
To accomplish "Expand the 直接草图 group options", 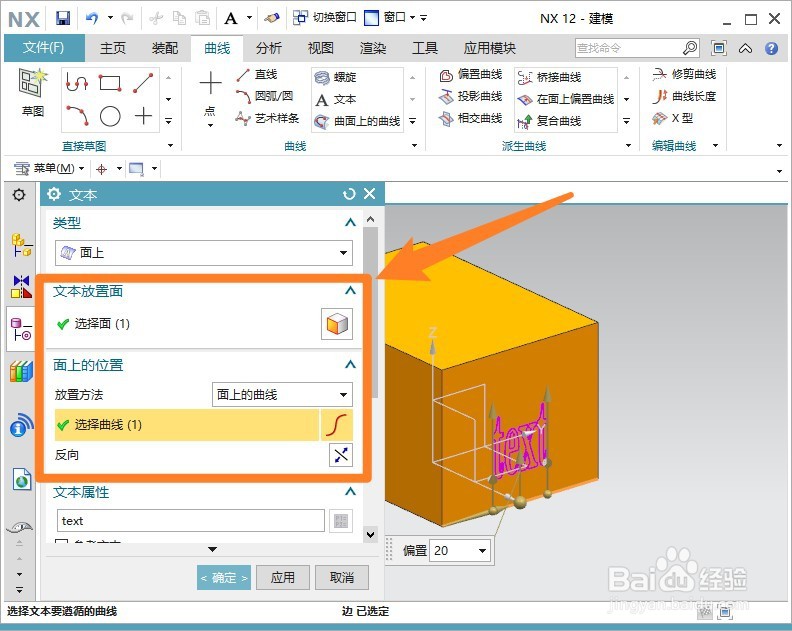I will (x=170, y=145).
